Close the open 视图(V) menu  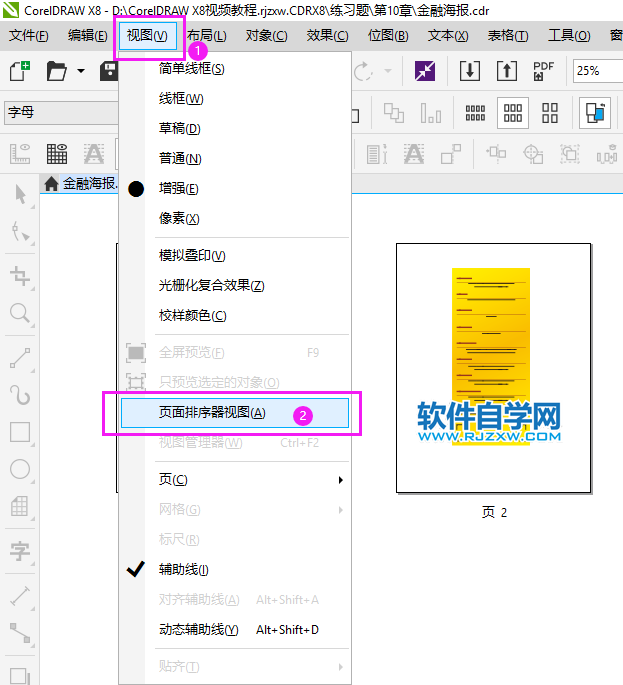[147, 35]
